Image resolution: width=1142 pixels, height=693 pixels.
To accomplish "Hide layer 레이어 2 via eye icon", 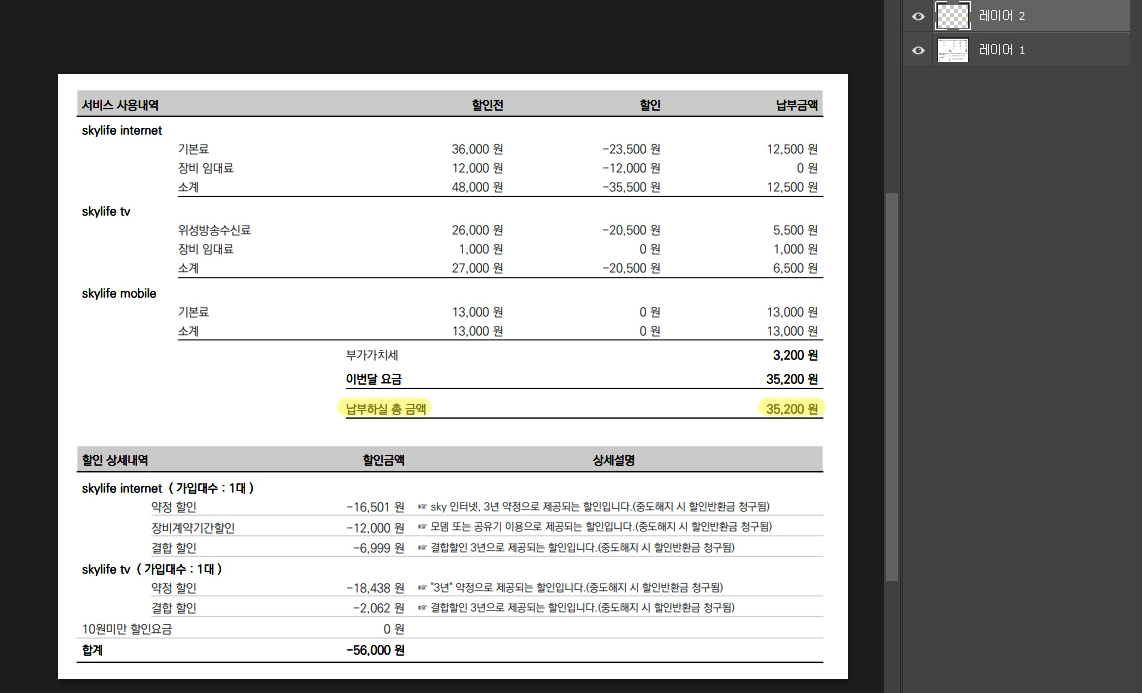I will coord(918,16).
